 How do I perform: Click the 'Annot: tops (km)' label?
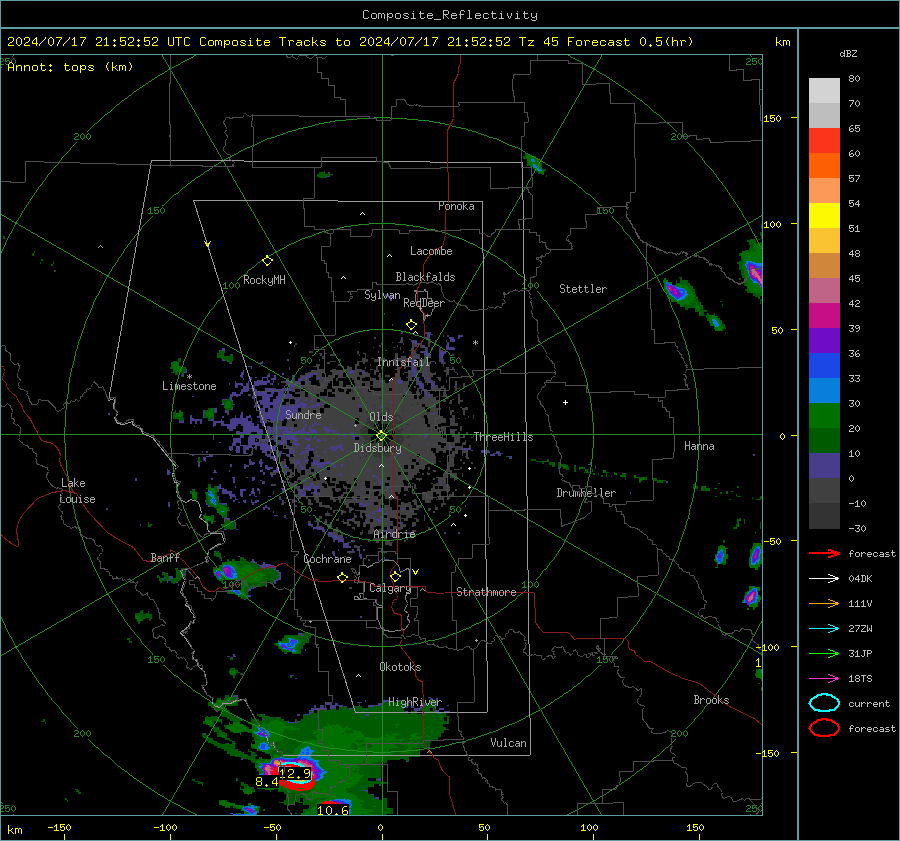click(70, 67)
